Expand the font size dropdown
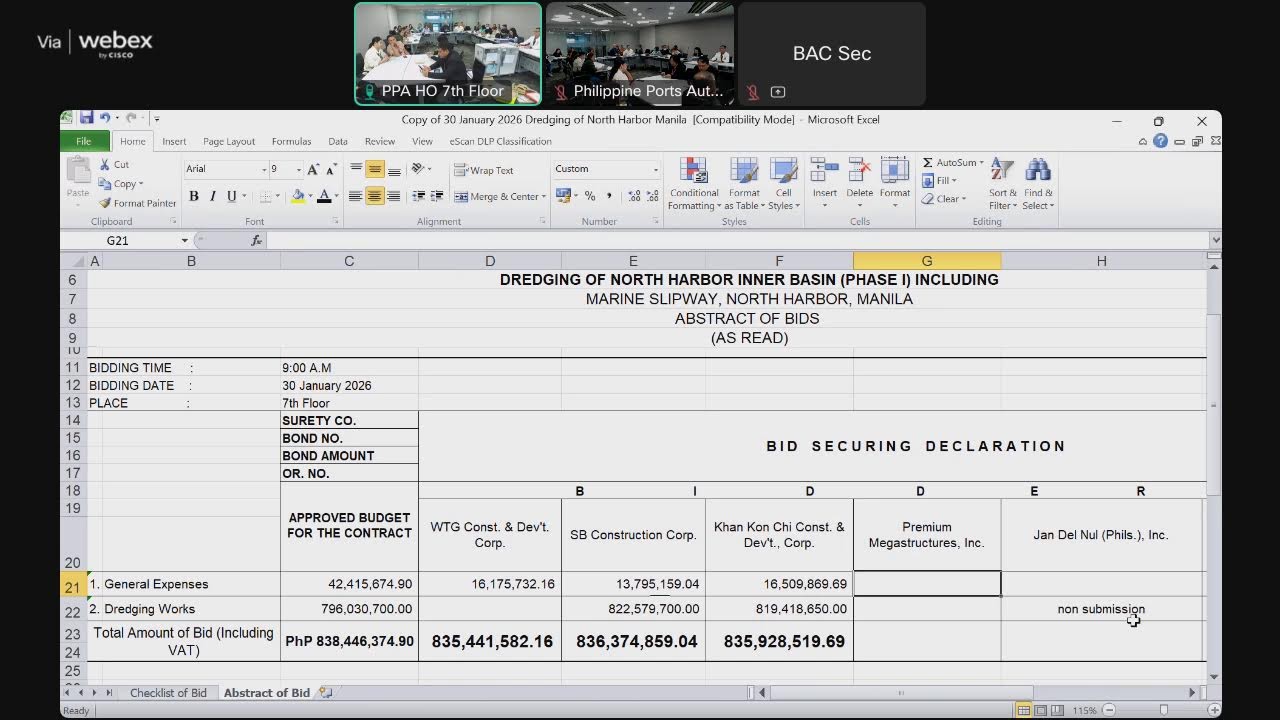The height and width of the screenshot is (720, 1280). click(298, 169)
